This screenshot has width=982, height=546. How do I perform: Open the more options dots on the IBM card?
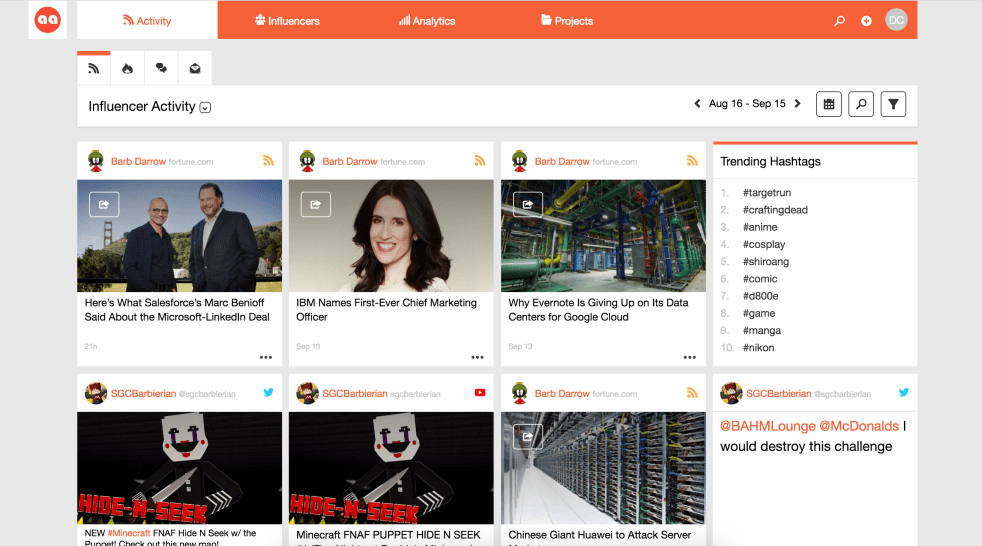[477, 357]
